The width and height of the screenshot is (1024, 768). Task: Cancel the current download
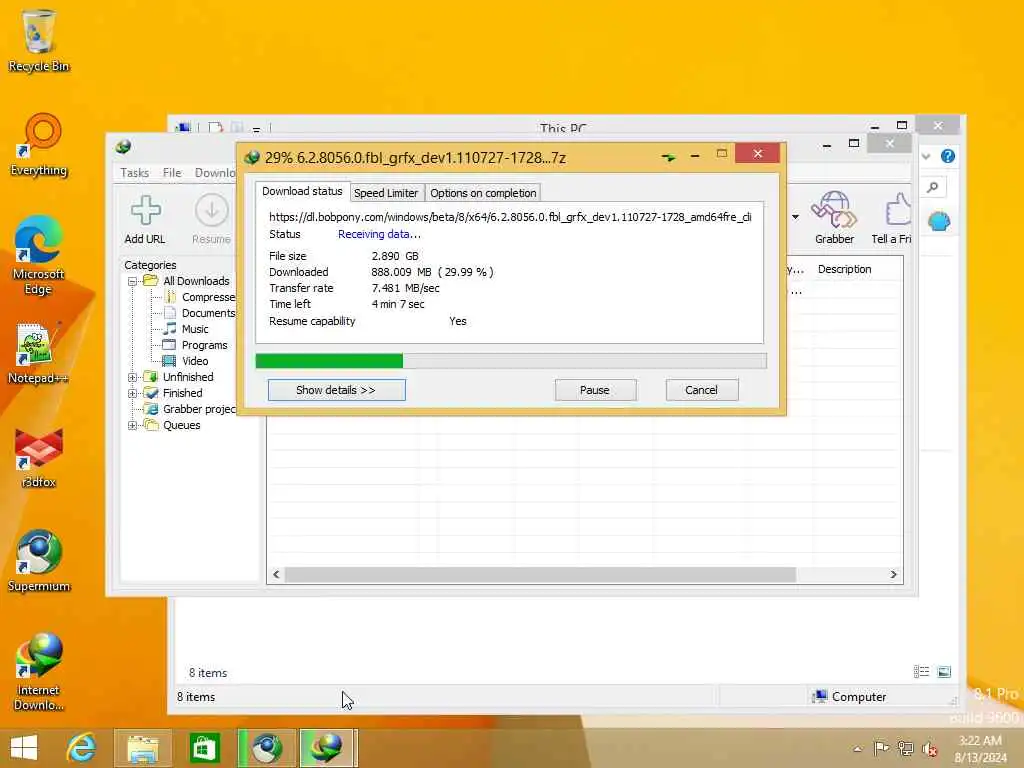[x=701, y=390]
